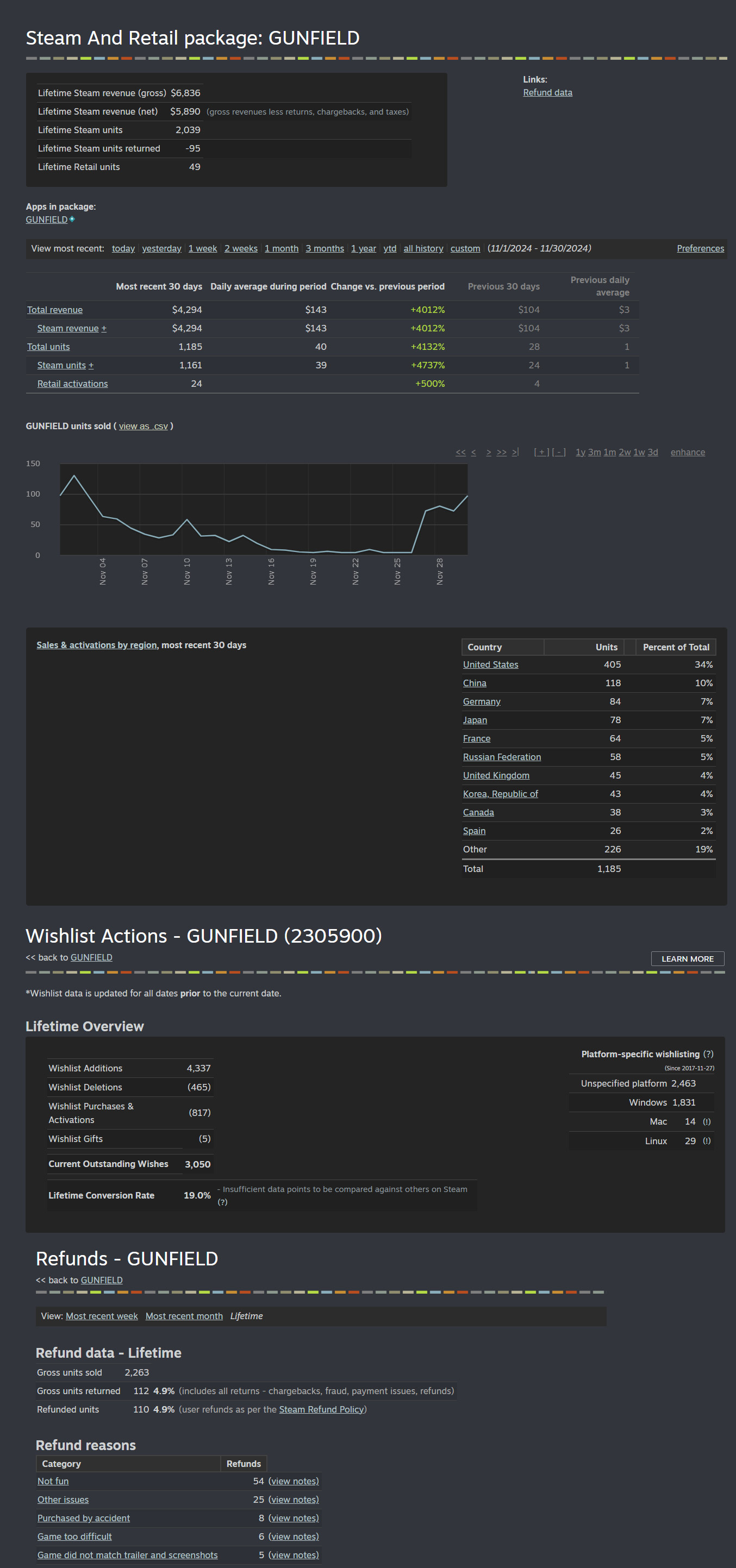This screenshot has width=736, height=1568.
Task: Jump chart to latest with '>|'
Action: [x=515, y=452]
